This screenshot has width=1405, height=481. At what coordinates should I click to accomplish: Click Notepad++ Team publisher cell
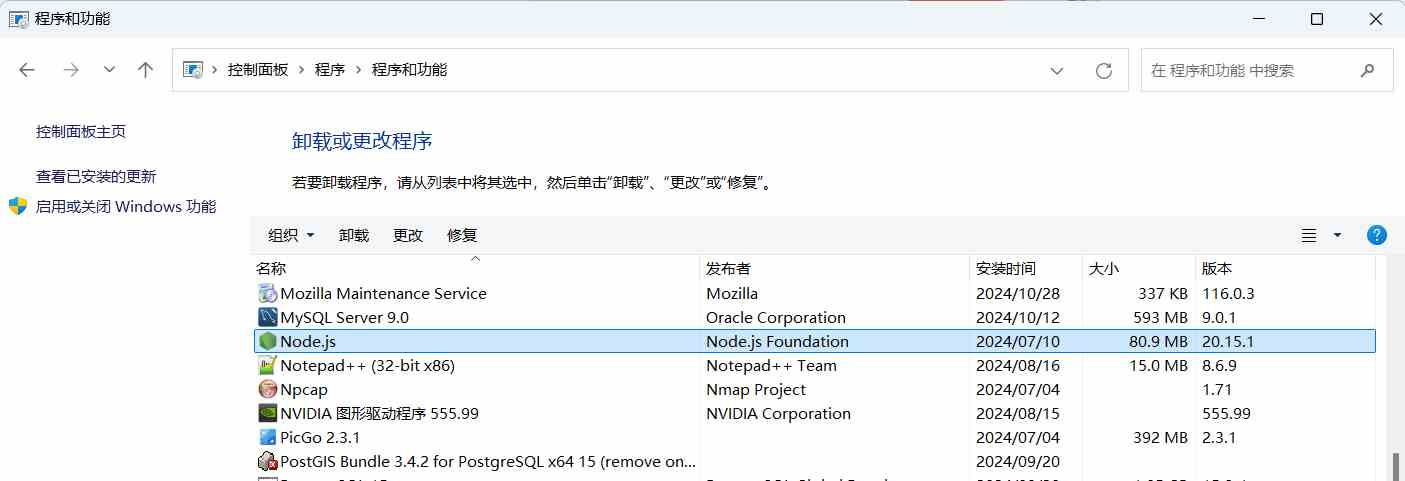(x=771, y=365)
